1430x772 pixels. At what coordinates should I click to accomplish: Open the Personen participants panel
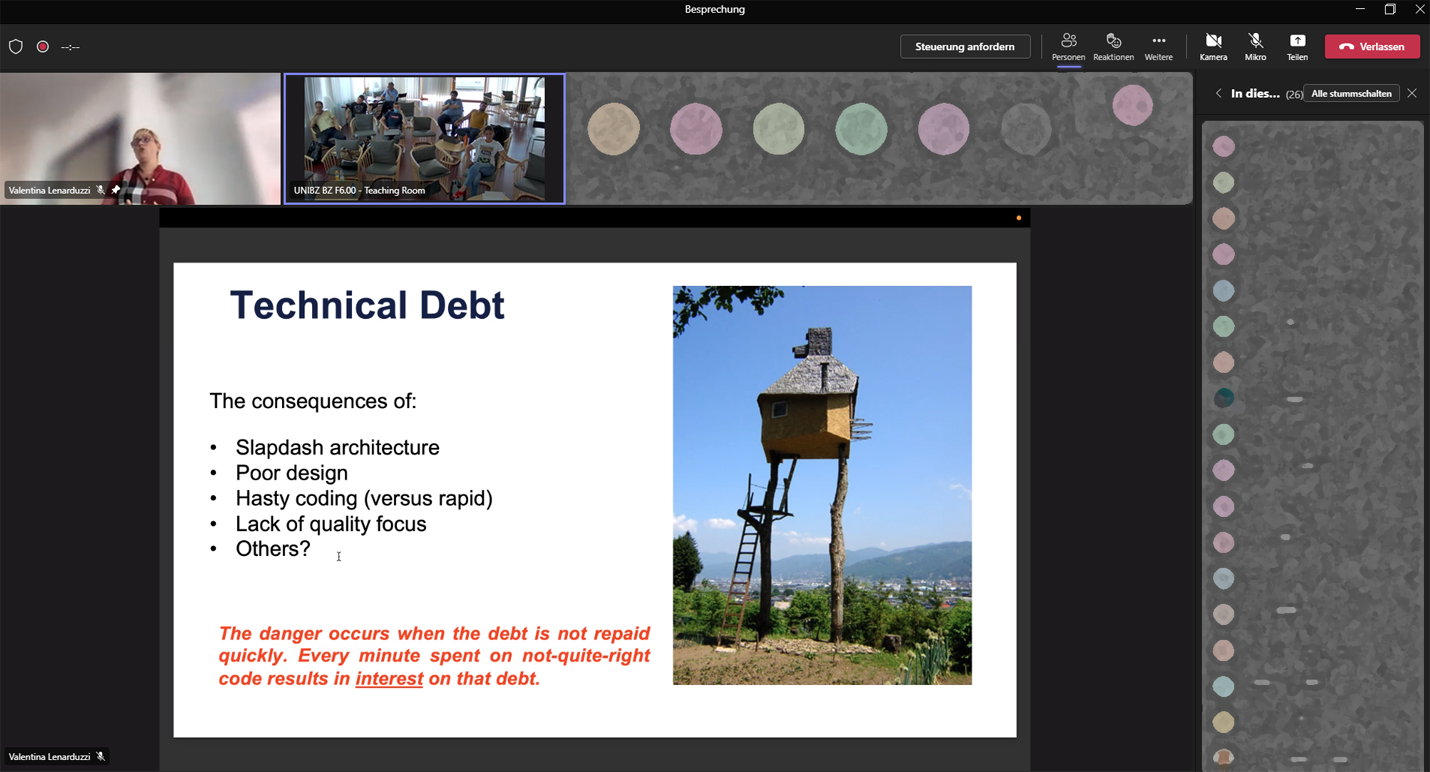(x=1068, y=46)
